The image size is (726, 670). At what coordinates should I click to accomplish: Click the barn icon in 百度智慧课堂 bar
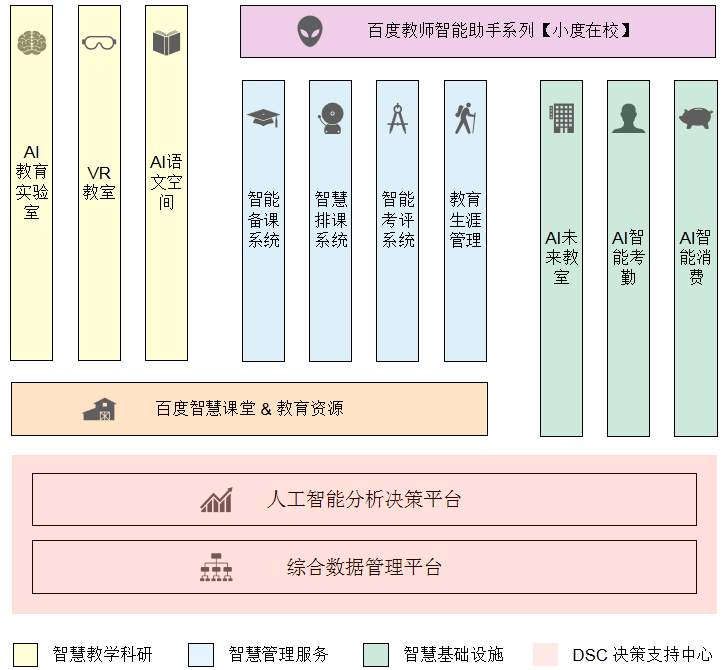pos(99,409)
